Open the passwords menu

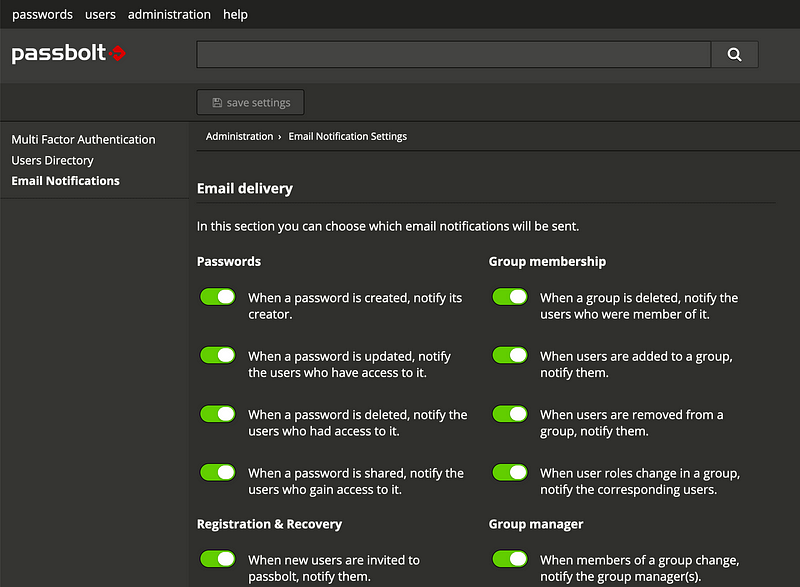click(42, 15)
